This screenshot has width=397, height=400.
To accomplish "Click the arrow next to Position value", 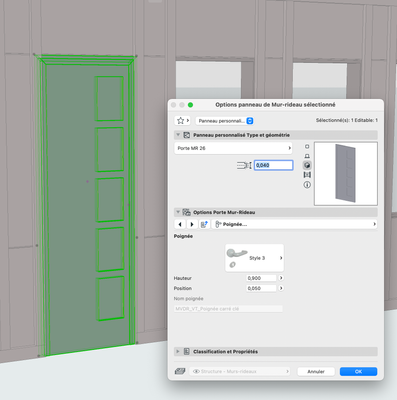I will point(281,288).
